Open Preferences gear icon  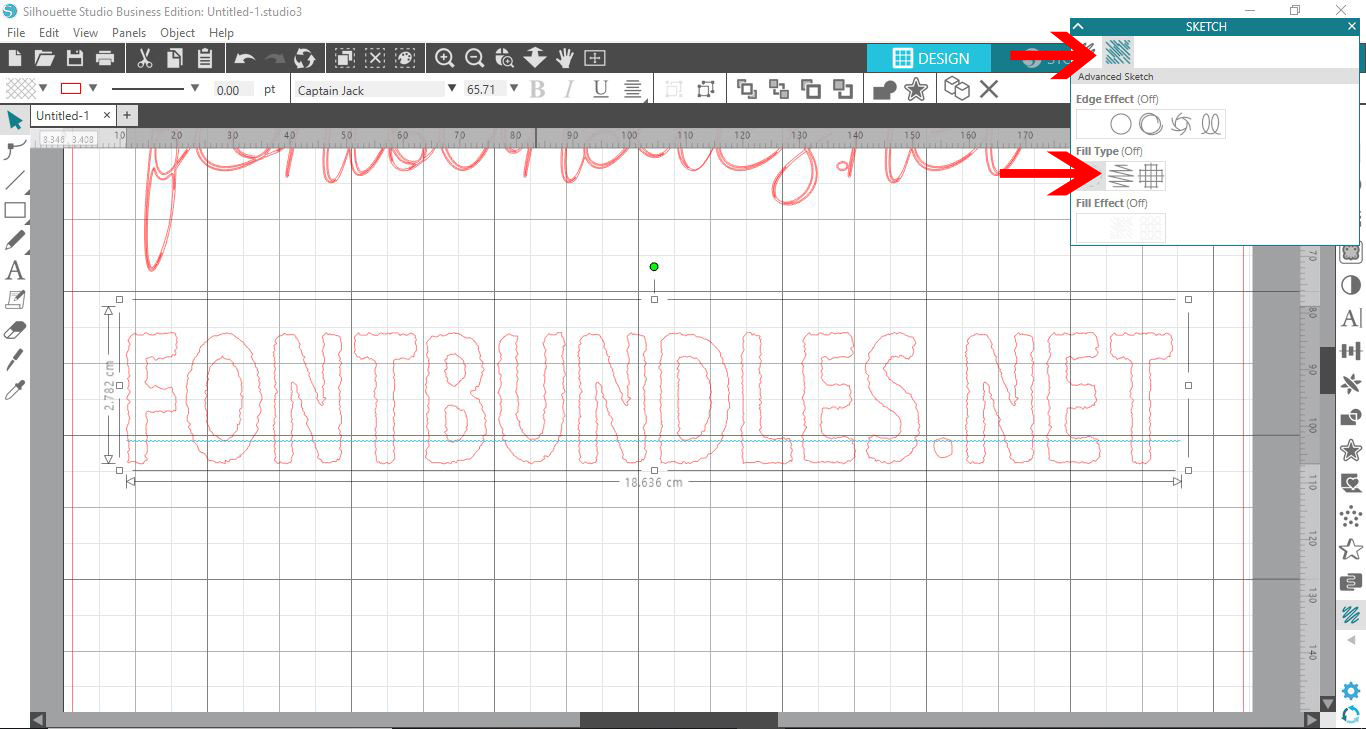(x=1351, y=691)
